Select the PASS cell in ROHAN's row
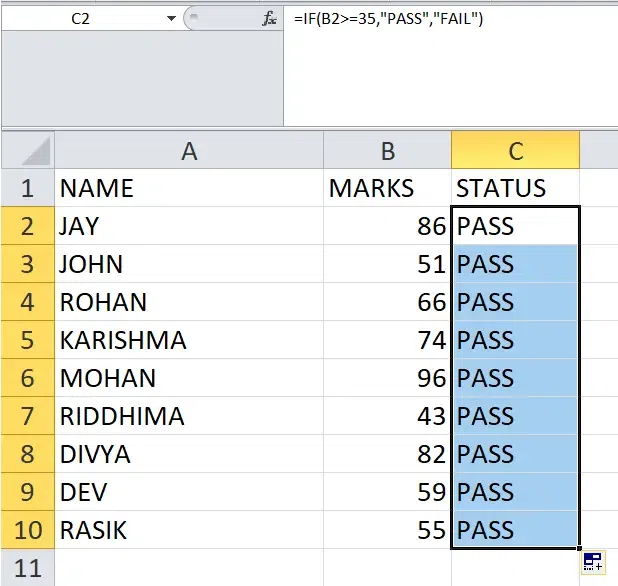Screen dimensions: 618x586 pos(516,302)
